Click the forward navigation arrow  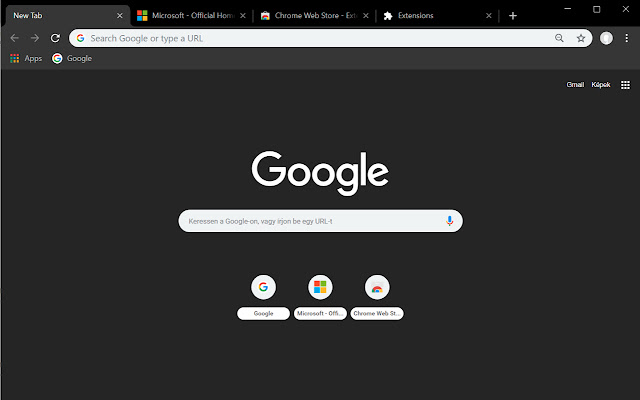point(35,38)
